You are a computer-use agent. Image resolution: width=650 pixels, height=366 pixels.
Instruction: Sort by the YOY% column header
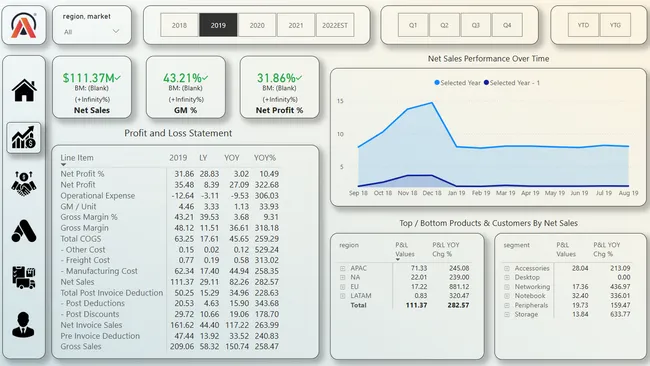tap(264, 158)
